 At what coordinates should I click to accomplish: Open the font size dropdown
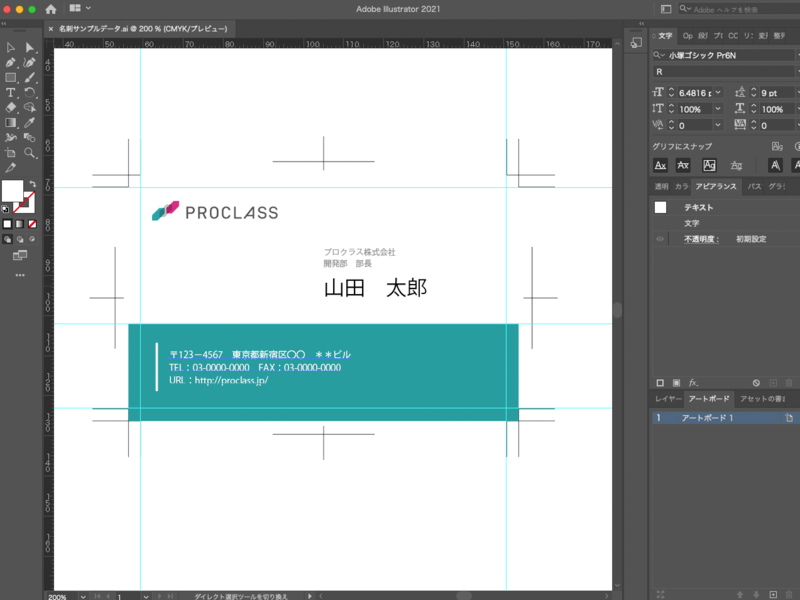click(x=716, y=93)
